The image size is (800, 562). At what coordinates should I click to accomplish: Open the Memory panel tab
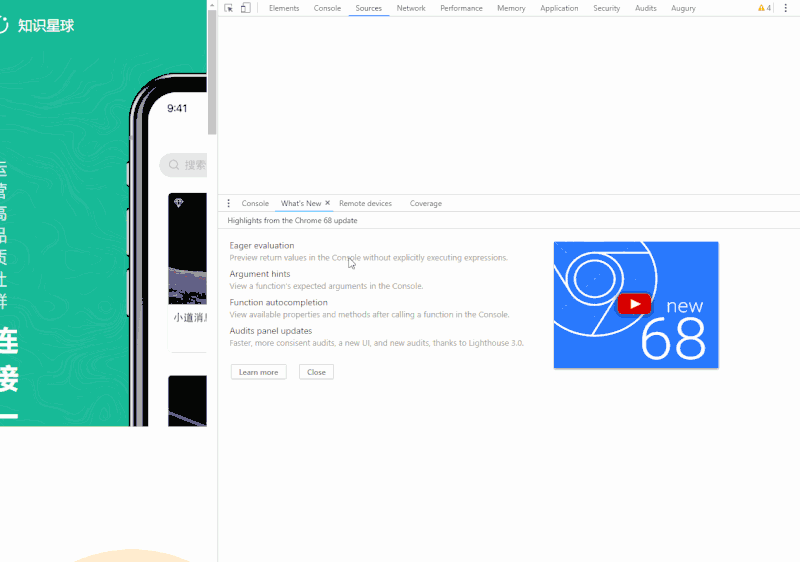pyautogui.click(x=511, y=8)
